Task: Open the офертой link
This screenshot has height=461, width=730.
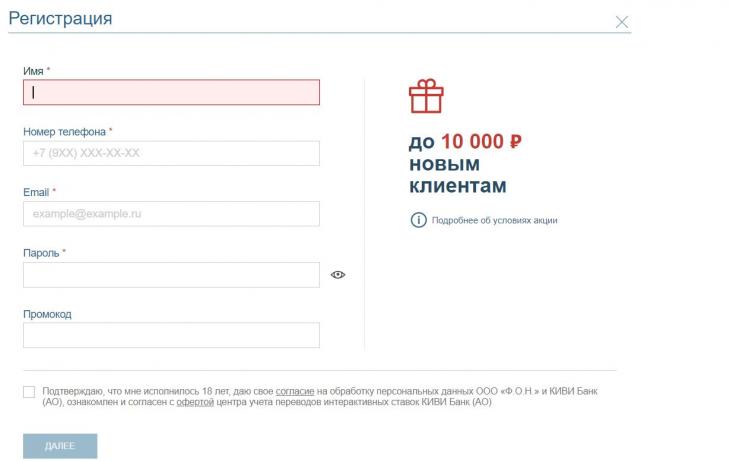Action: tap(196, 402)
